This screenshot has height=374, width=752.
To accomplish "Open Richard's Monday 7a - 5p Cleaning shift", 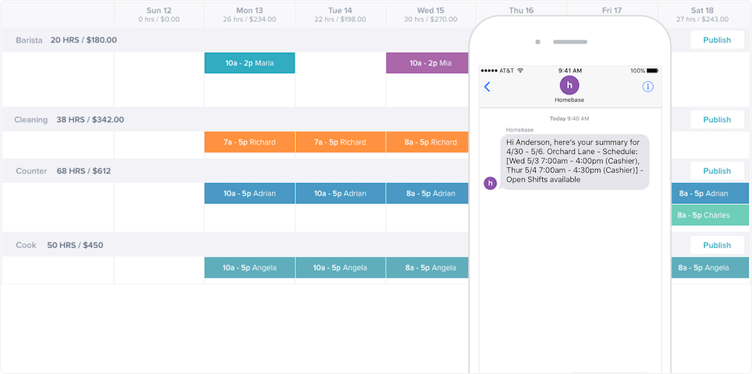I will (249, 142).
